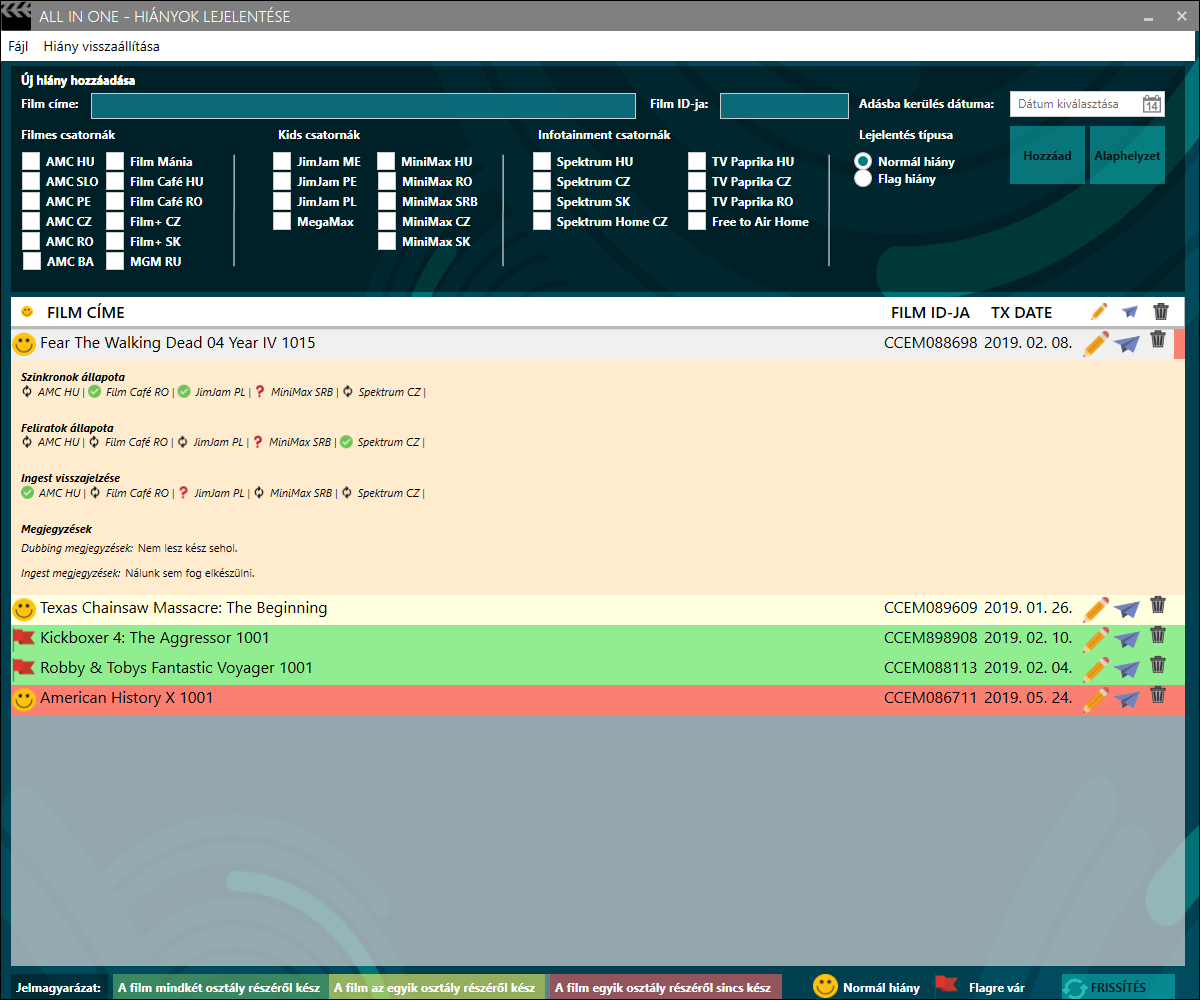Click paper plane send icon for Texas Chainsaw Massacre
1200x1000 pixels.
(1127, 608)
